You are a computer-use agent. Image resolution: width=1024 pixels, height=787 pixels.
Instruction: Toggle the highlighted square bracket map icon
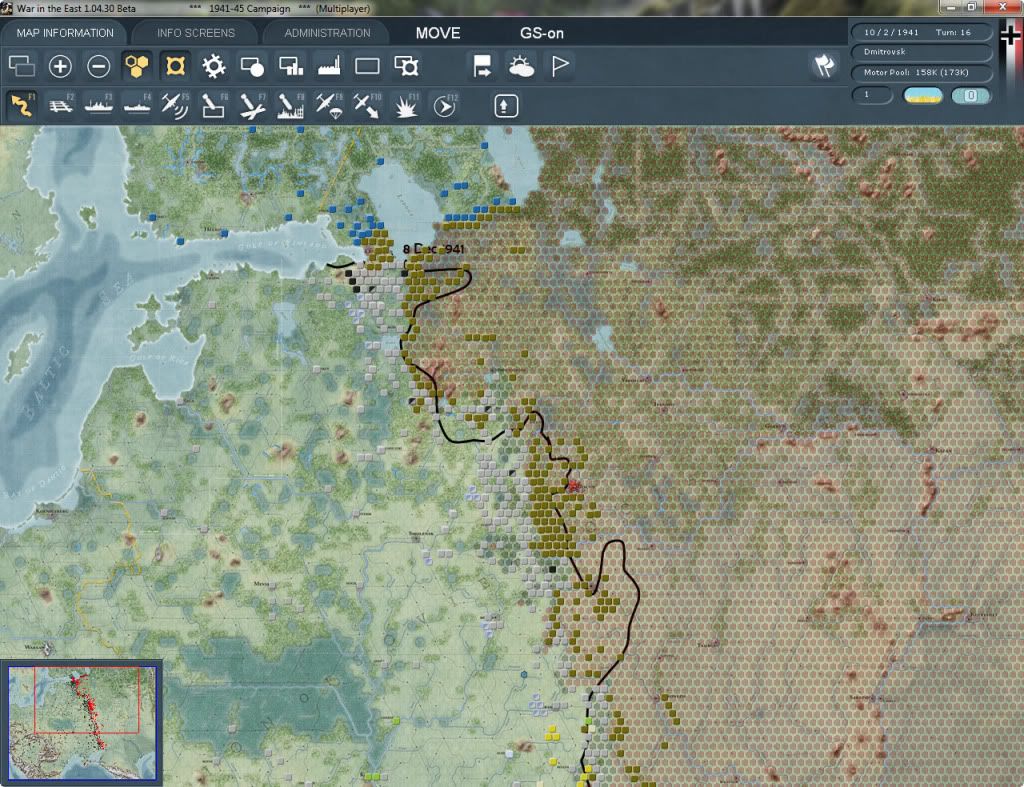[x=176, y=66]
